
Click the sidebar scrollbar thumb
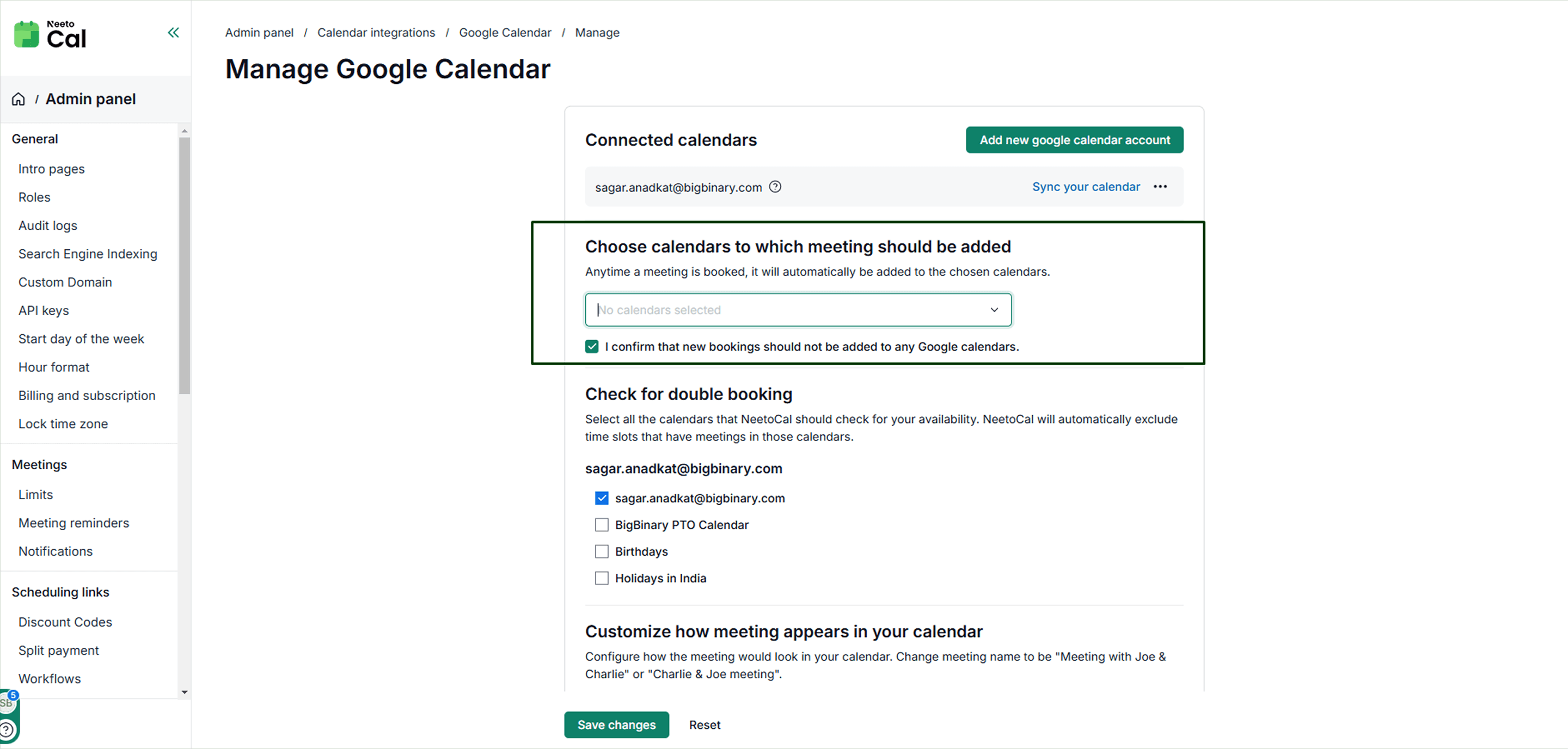coord(185,265)
